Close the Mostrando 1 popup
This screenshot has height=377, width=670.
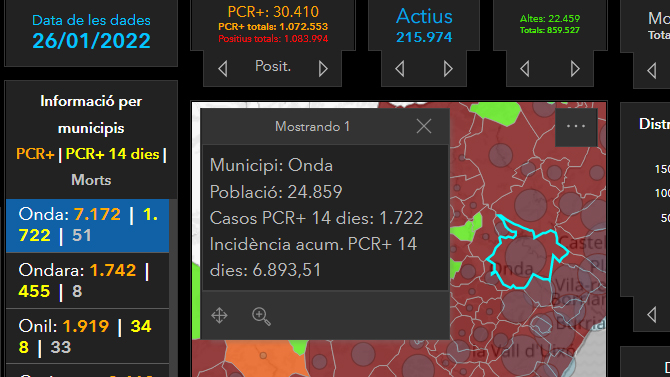point(423,126)
